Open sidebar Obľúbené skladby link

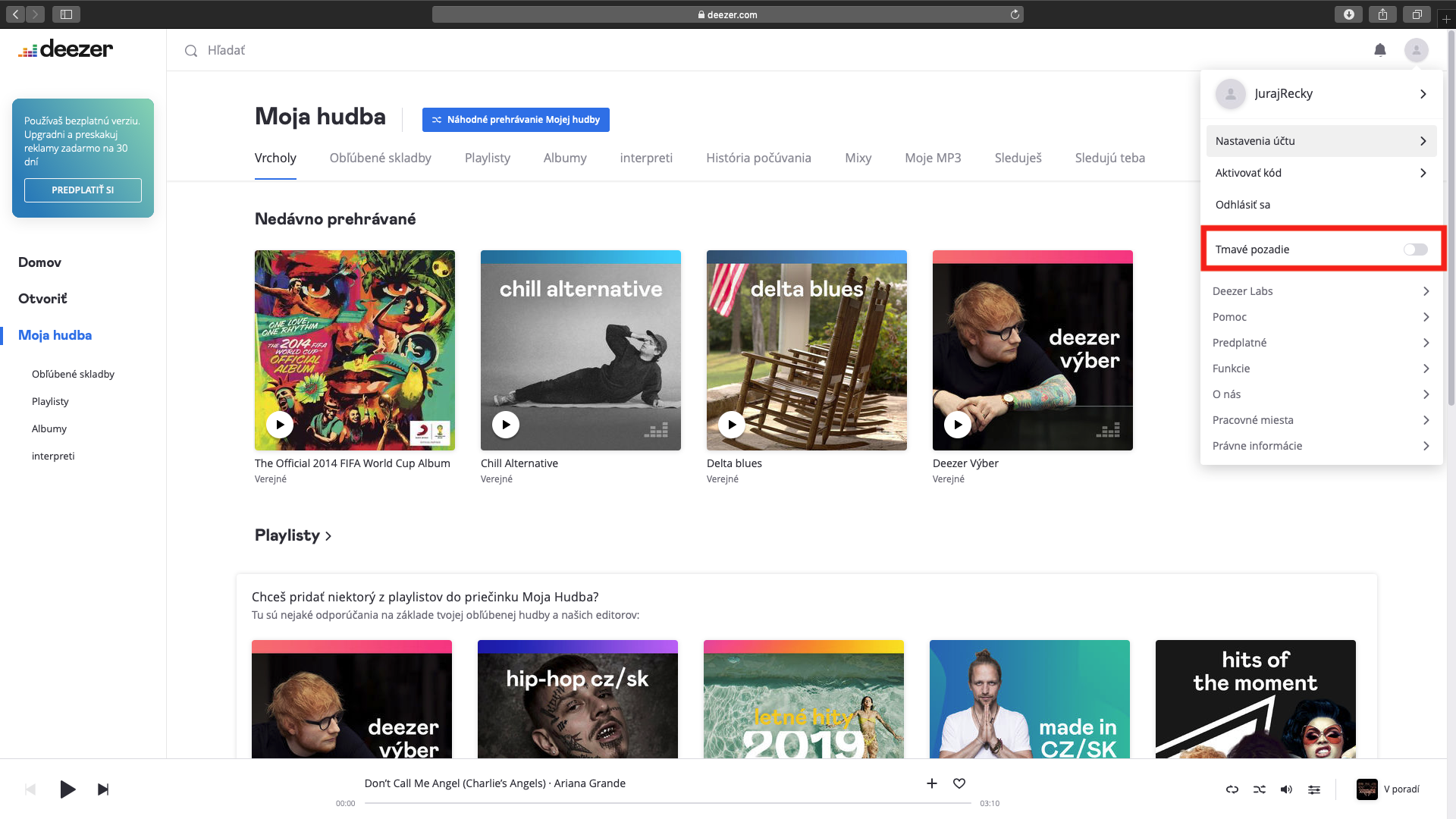[x=73, y=374]
